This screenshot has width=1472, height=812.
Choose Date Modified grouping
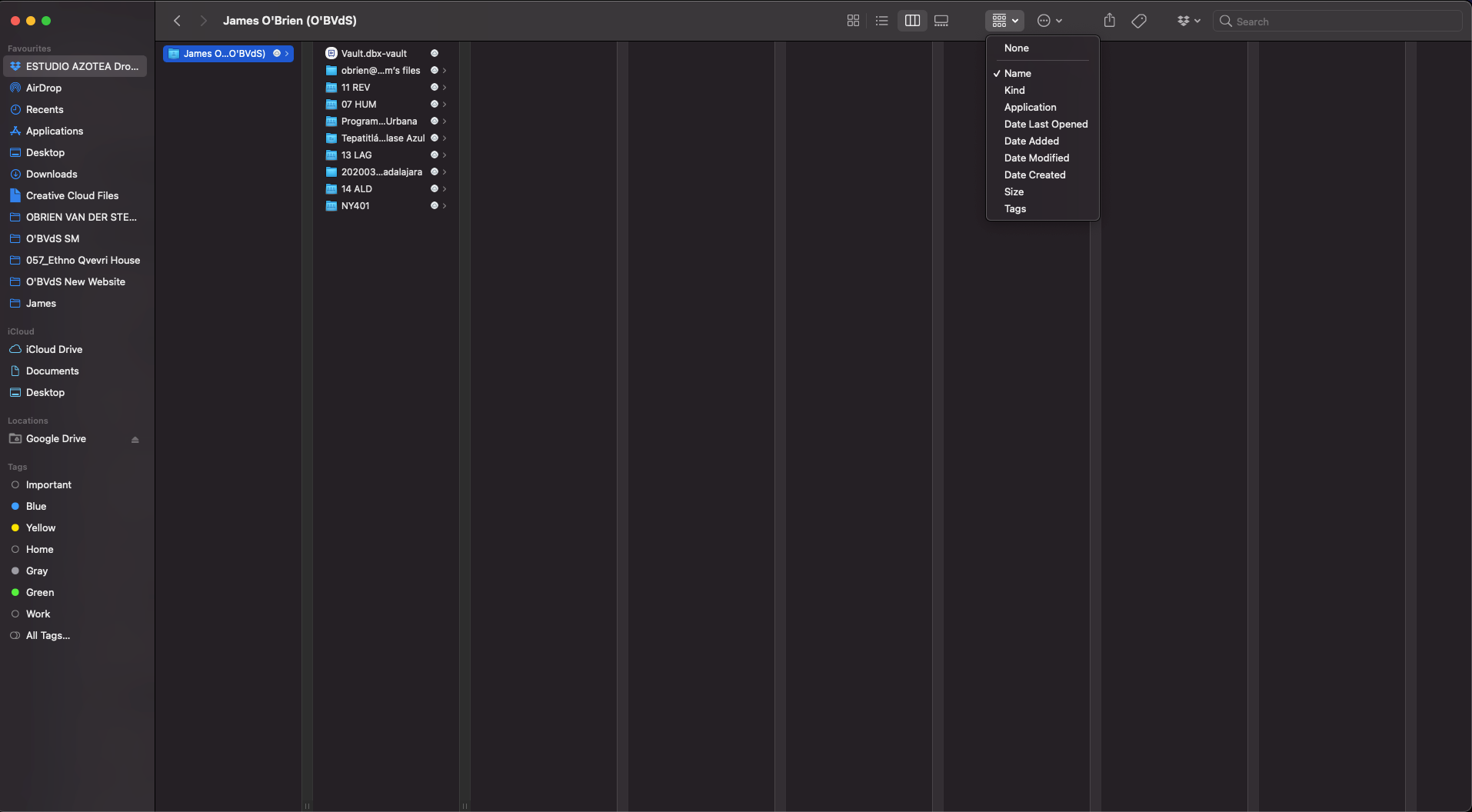(x=1036, y=158)
